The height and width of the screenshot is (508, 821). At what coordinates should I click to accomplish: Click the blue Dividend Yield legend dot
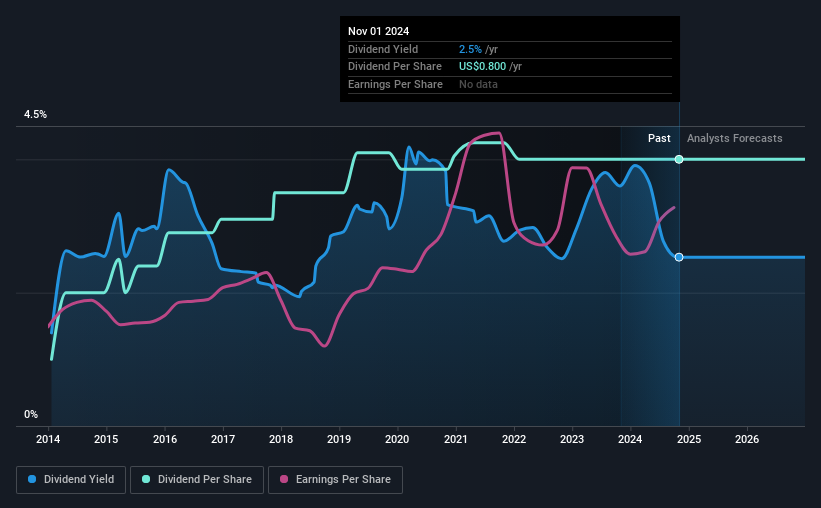point(32,479)
